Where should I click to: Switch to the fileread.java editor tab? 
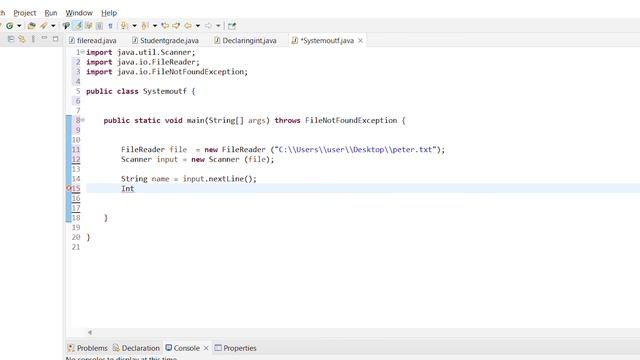93,40
